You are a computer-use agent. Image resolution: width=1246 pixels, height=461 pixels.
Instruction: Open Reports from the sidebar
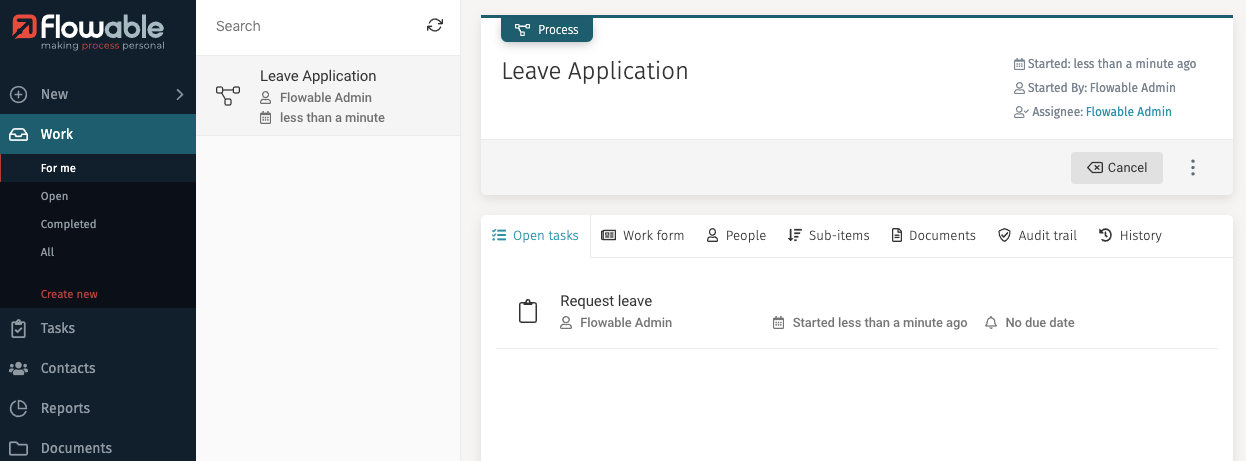coord(65,408)
